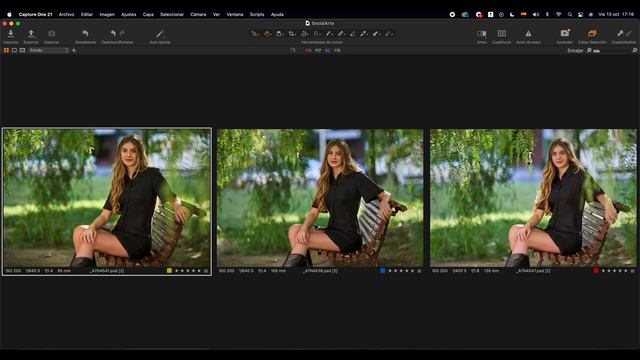Open the Cámara menu
This screenshot has width=640, height=360.
[198, 14]
